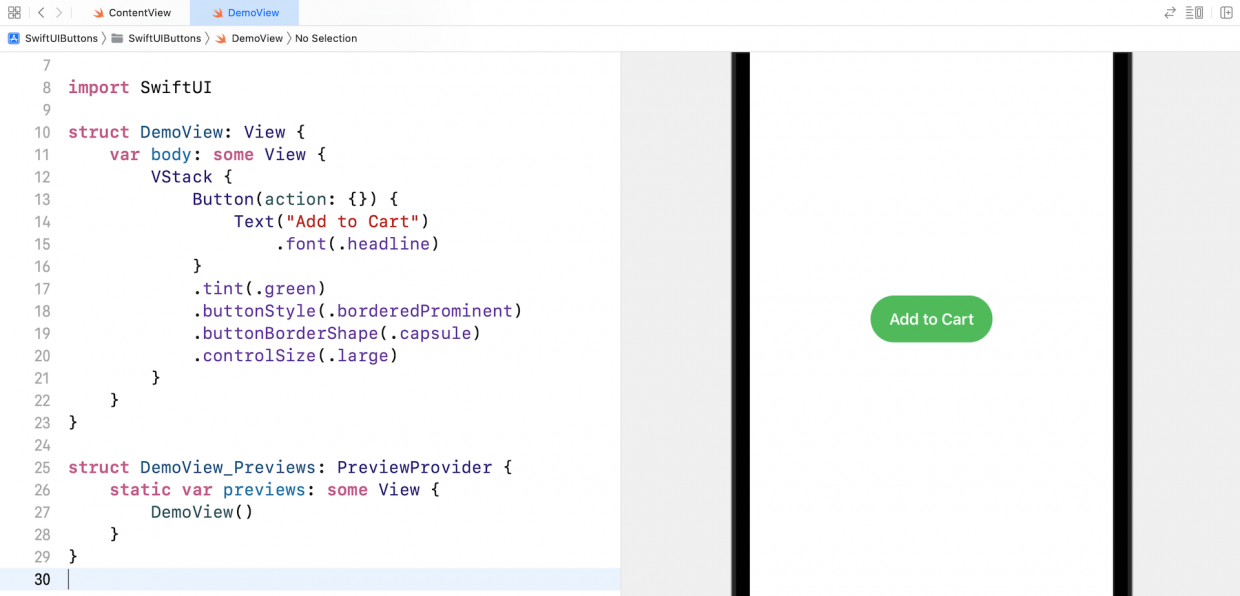Select the DemoView tab
1240x596 pixels.
[251, 13]
